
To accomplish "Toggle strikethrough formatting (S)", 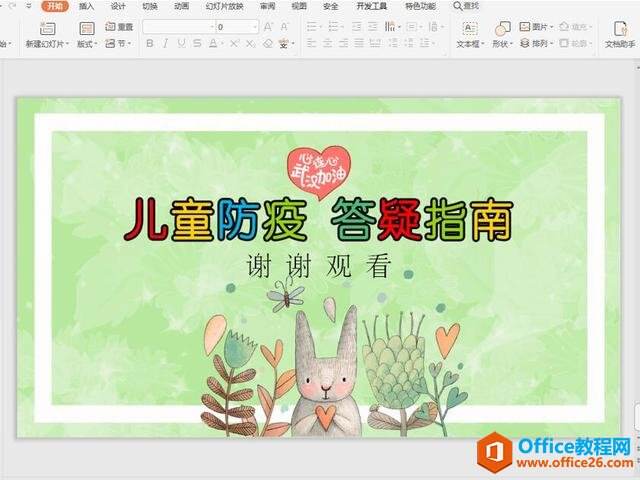I will (x=197, y=43).
